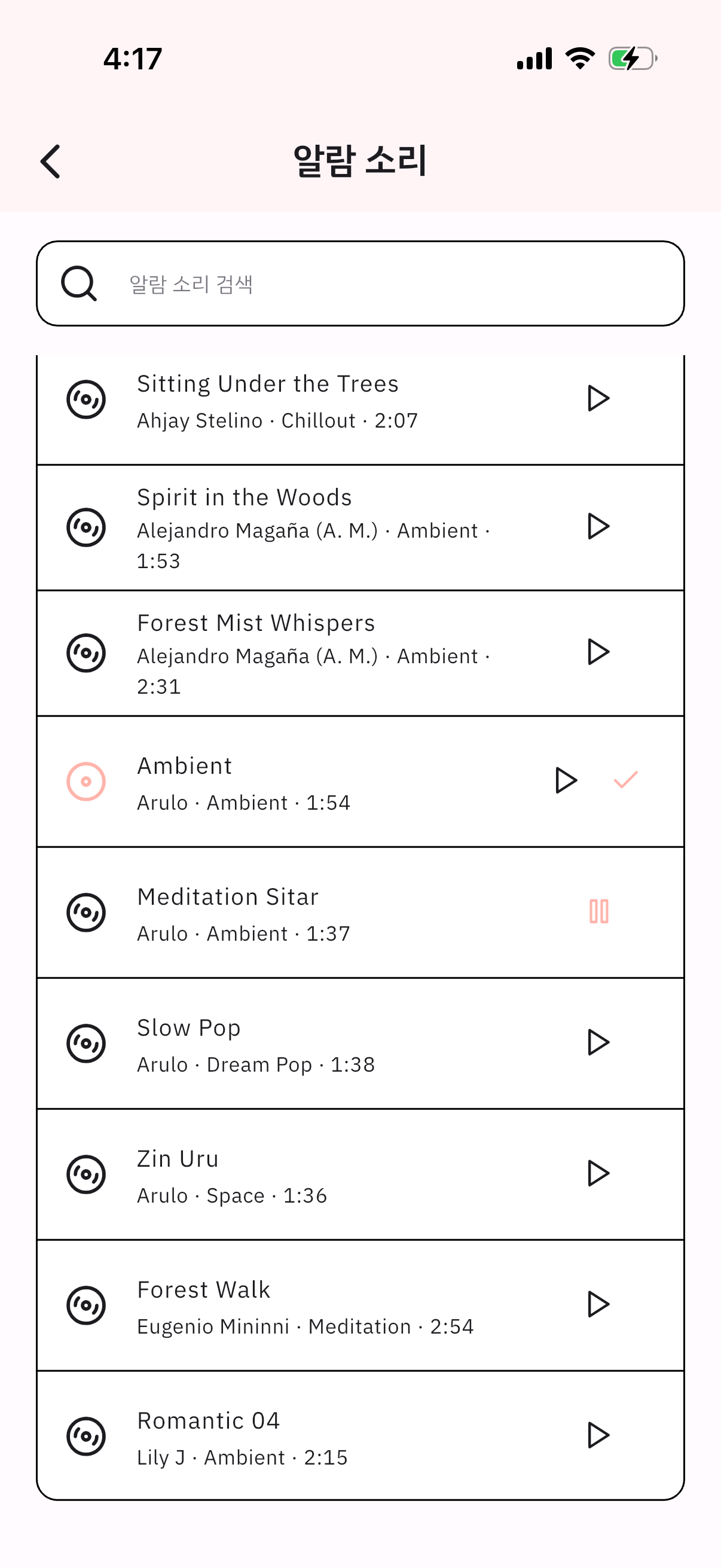Play Slow Pop preview
This screenshot has height=1568, width=721.
click(x=598, y=1042)
